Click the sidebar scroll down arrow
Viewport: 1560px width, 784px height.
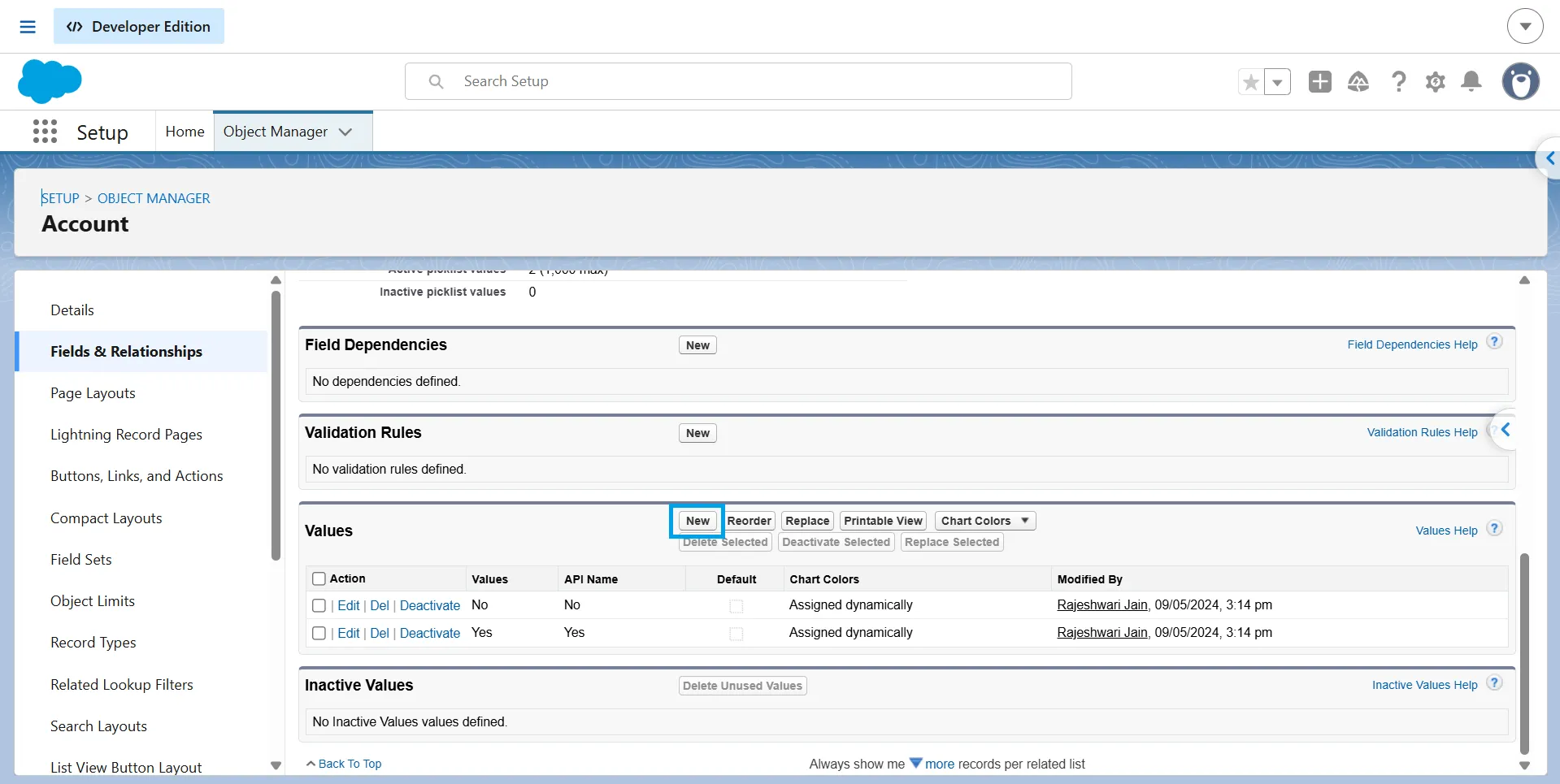pyautogui.click(x=276, y=765)
